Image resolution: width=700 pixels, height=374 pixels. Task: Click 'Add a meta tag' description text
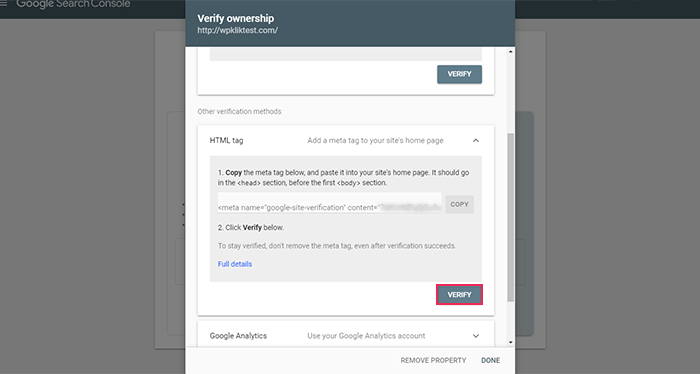375,141
